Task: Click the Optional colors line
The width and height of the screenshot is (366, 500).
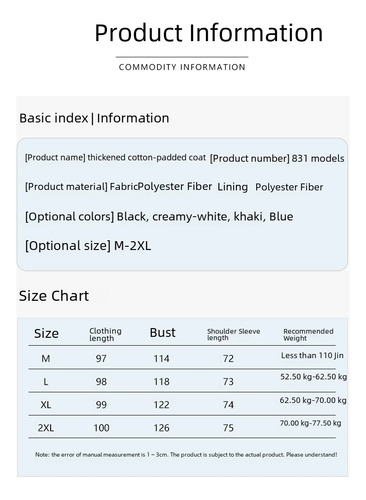Action: tap(159, 217)
